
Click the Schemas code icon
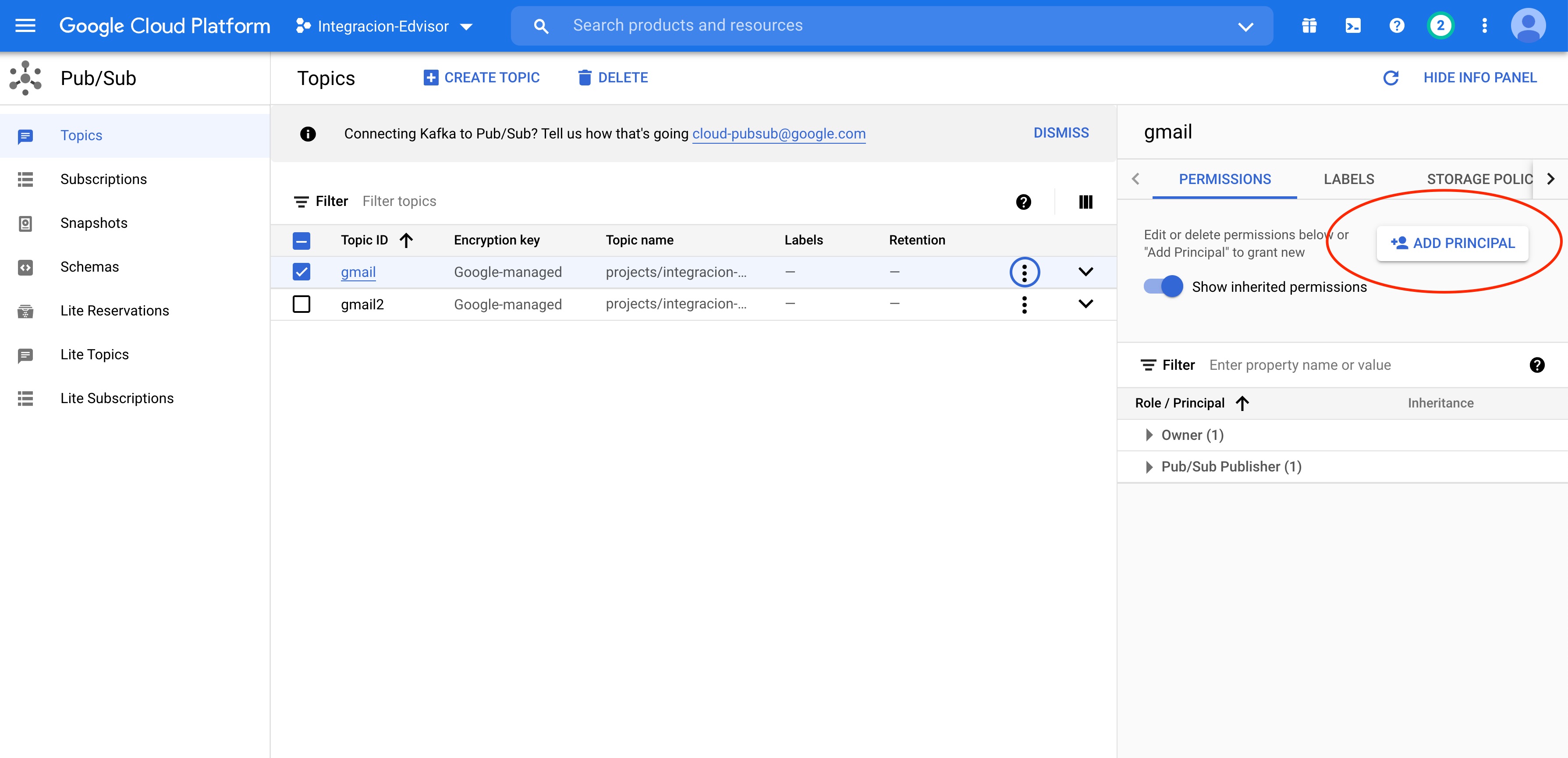click(x=25, y=267)
